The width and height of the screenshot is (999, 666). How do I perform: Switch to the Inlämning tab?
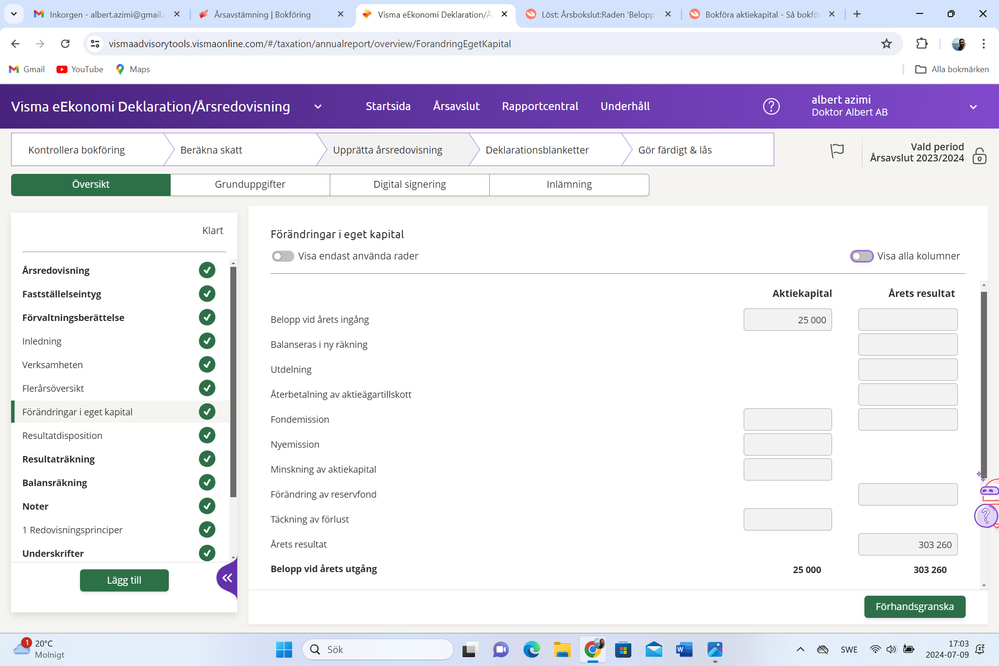[569, 185]
